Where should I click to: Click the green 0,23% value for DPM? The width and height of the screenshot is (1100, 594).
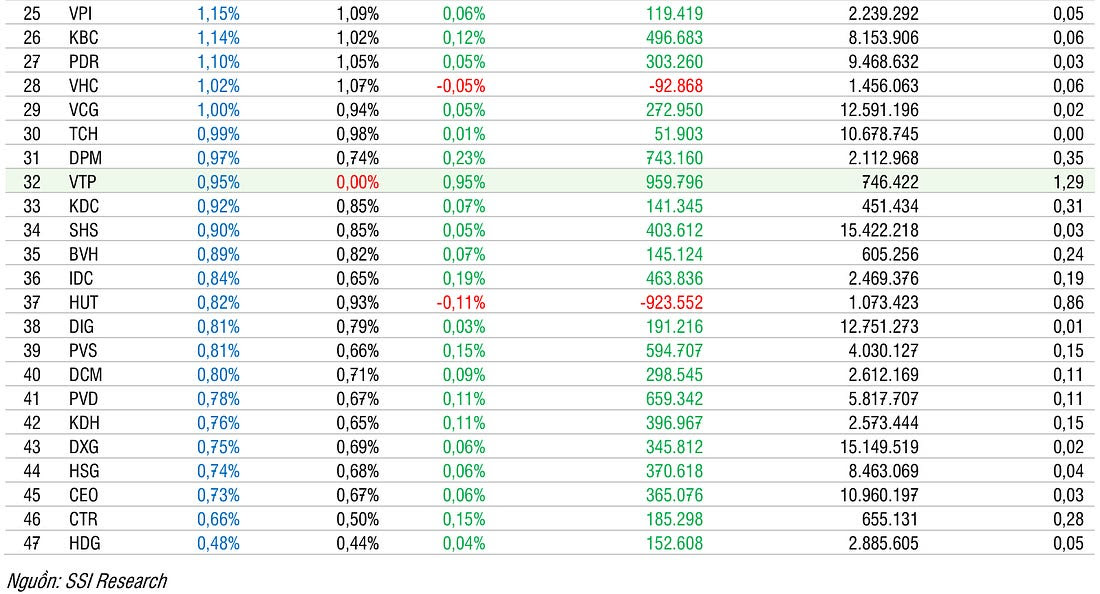click(464, 158)
